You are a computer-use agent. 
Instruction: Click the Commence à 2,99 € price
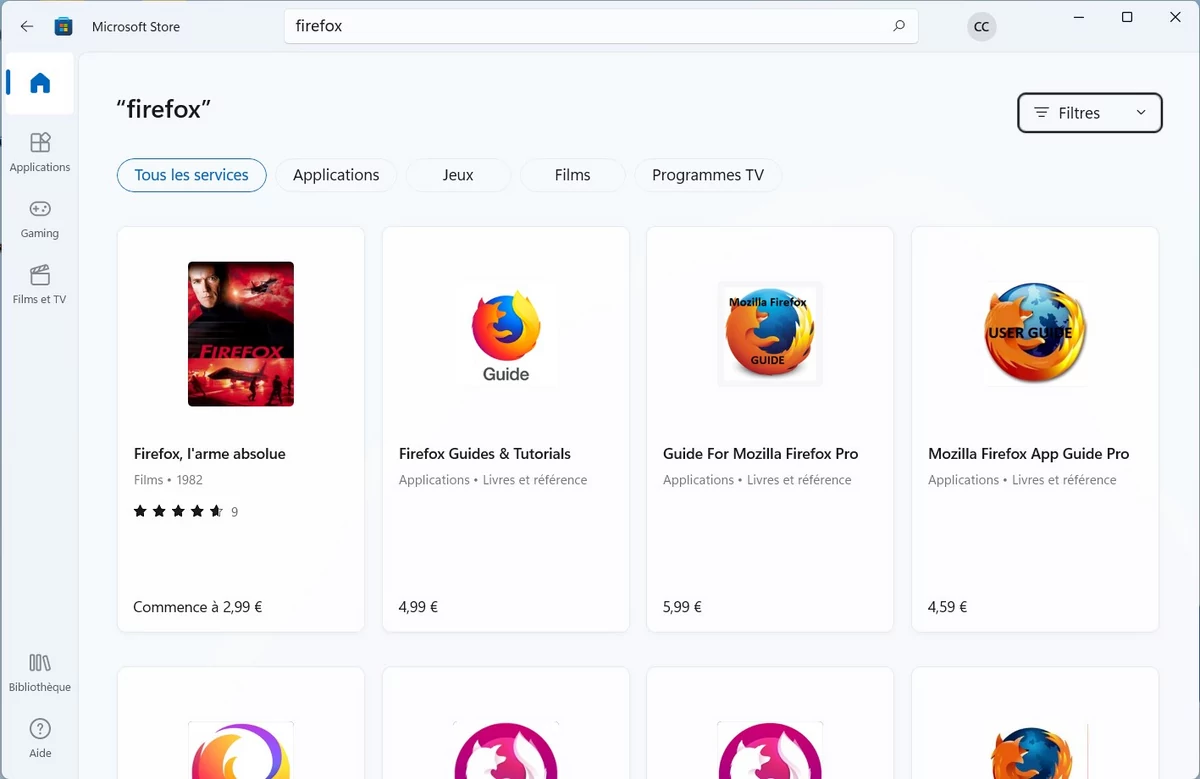point(198,607)
